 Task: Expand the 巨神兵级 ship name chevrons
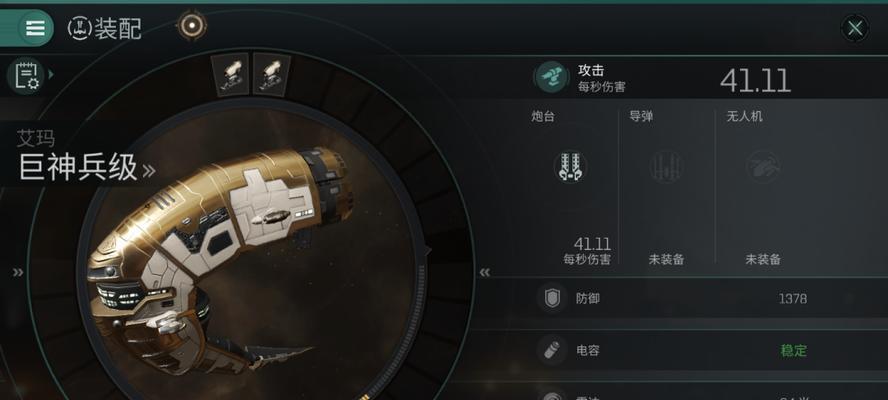[148, 170]
